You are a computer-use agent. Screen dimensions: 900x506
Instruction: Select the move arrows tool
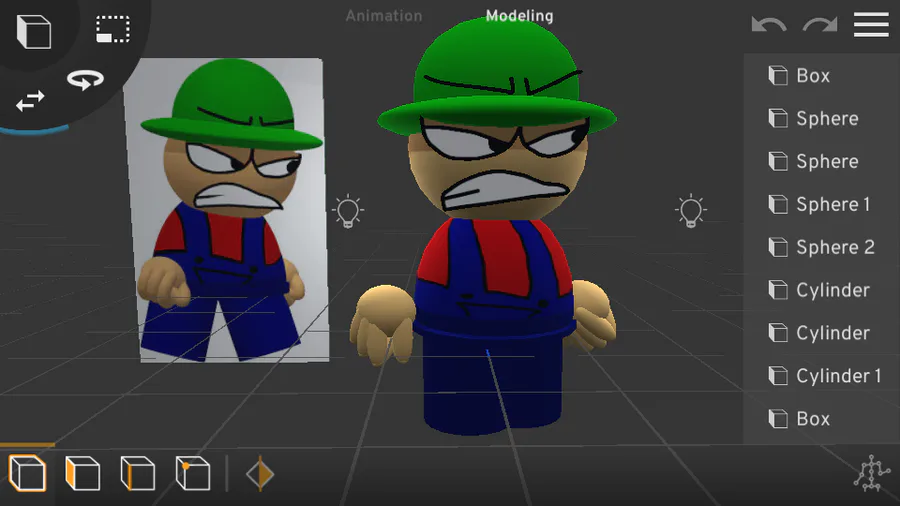point(30,102)
